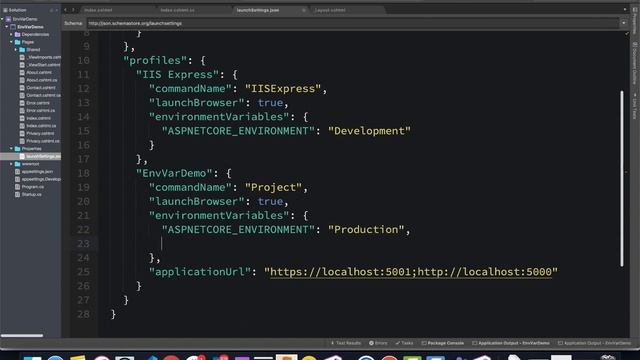The width and height of the screenshot is (640, 360).
Task: Open the Schema URL dropdown arrow
Action: (x=624, y=23)
